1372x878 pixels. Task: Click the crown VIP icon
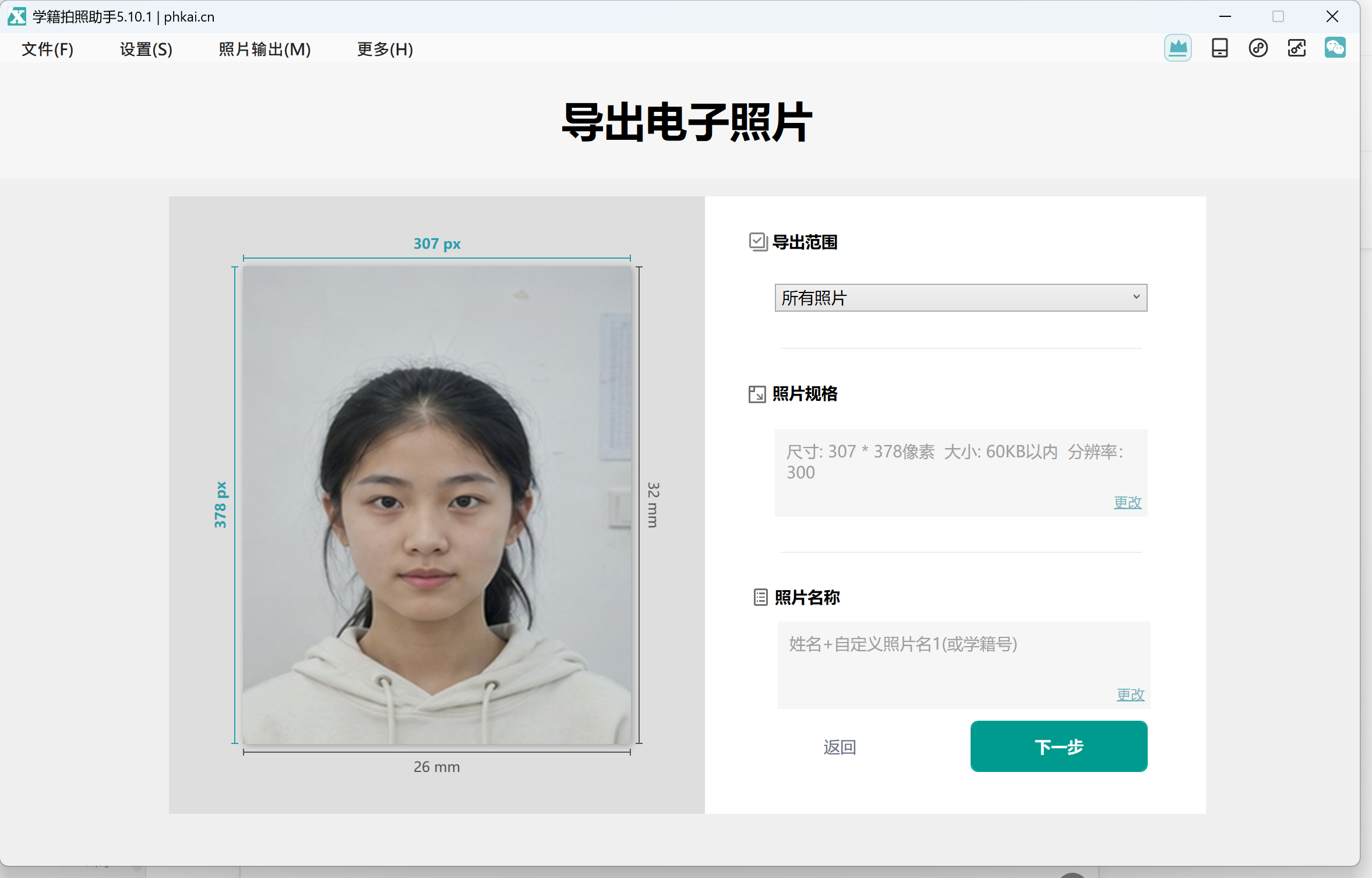pyautogui.click(x=1177, y=48)
